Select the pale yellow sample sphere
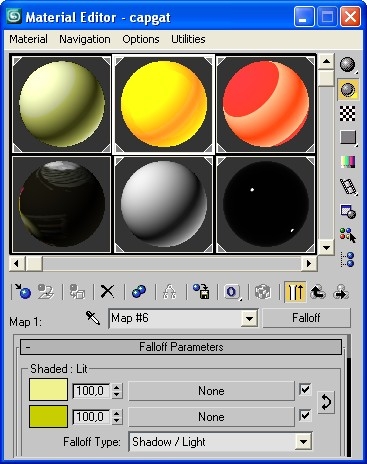This screenshot has height=464, width=367. pyautogui.click(x=62, y=104)
